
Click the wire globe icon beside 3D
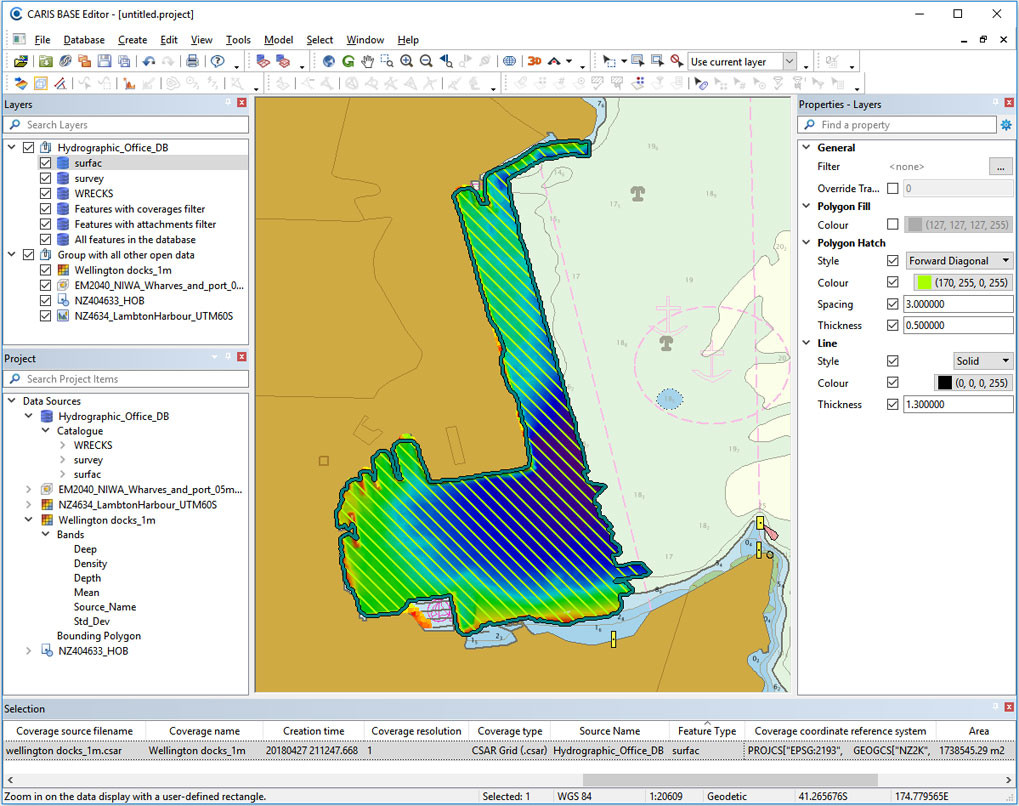pyautogui.click(x=510, y=61)
